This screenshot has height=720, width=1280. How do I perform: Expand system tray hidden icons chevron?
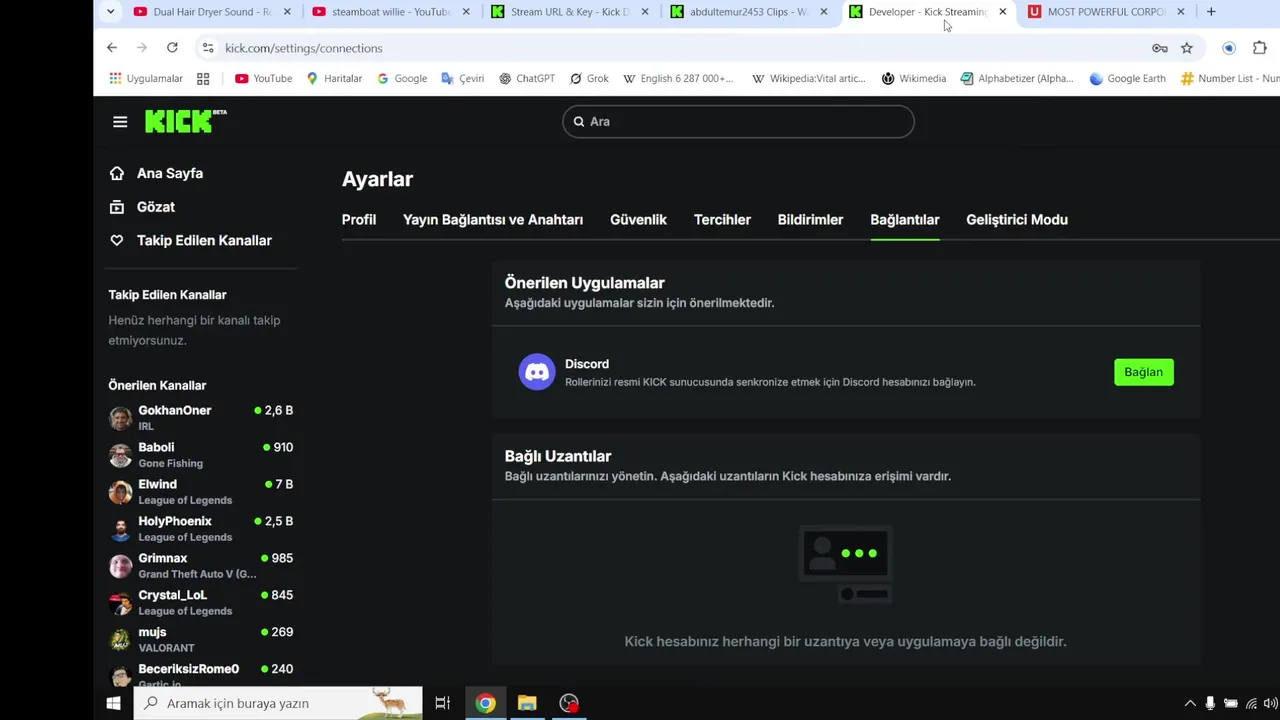coord(1190,703)
